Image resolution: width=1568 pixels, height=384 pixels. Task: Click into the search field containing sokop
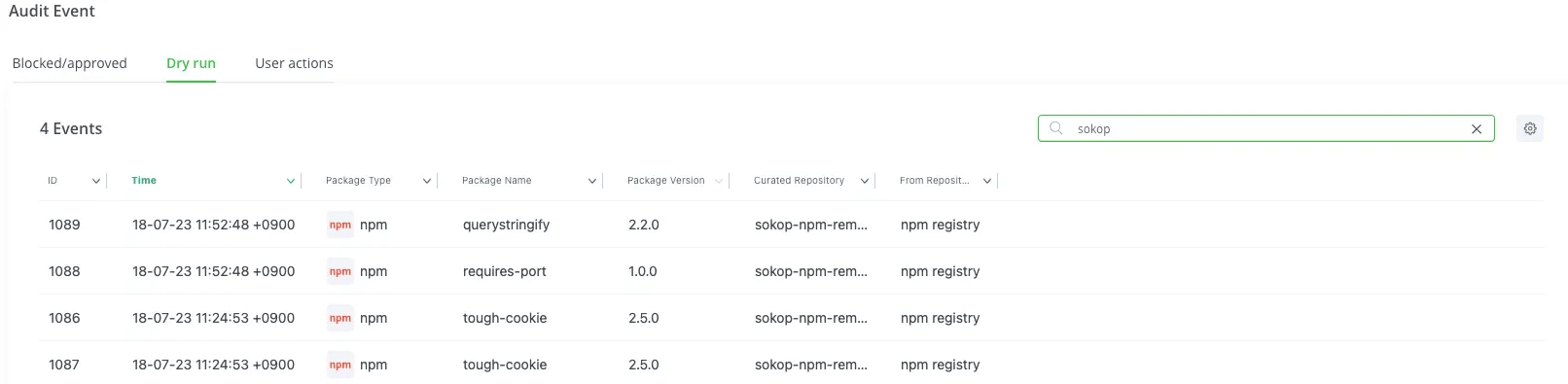click(1265, 128)
